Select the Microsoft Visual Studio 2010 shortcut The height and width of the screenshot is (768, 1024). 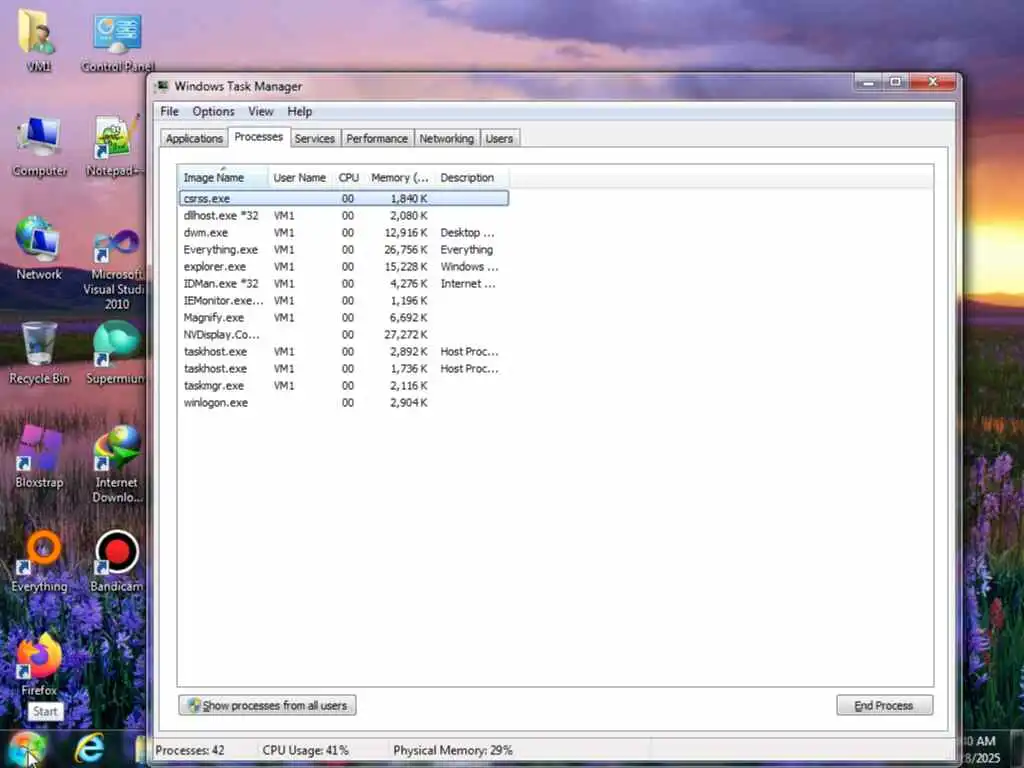[116, 269]
